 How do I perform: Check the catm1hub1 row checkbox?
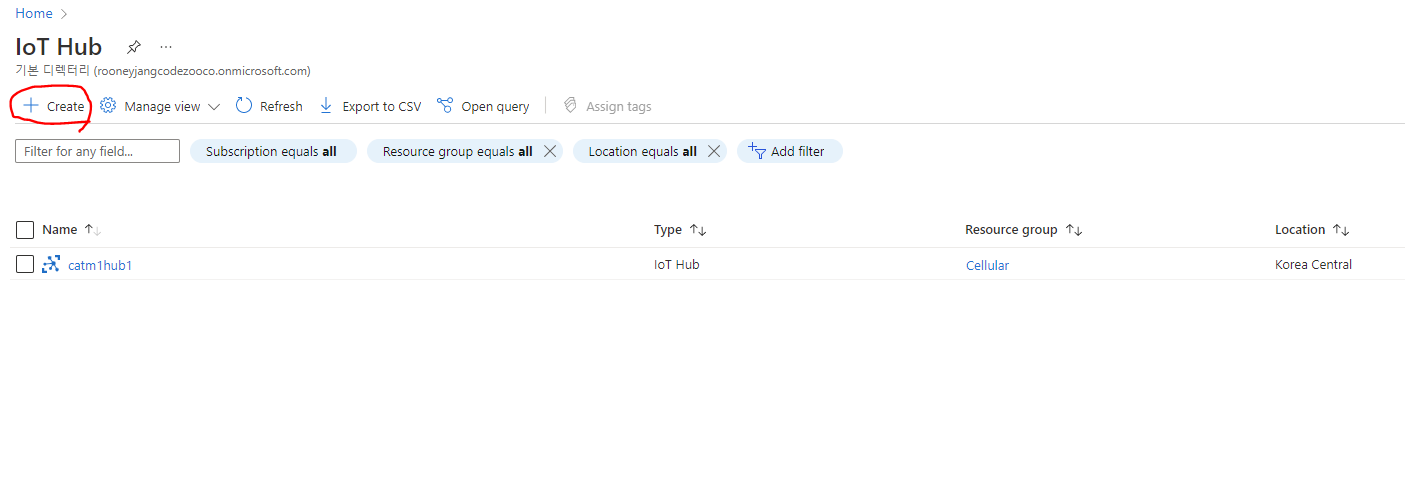(25, 264)
